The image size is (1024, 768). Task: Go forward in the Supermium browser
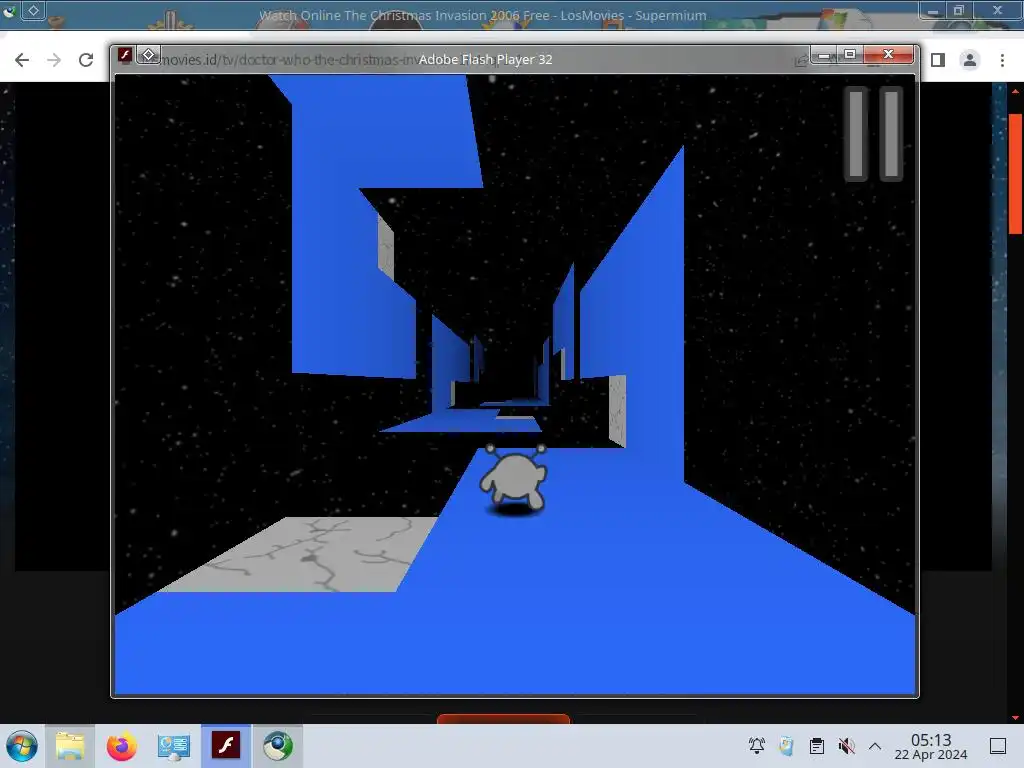(x=54, y=60)
